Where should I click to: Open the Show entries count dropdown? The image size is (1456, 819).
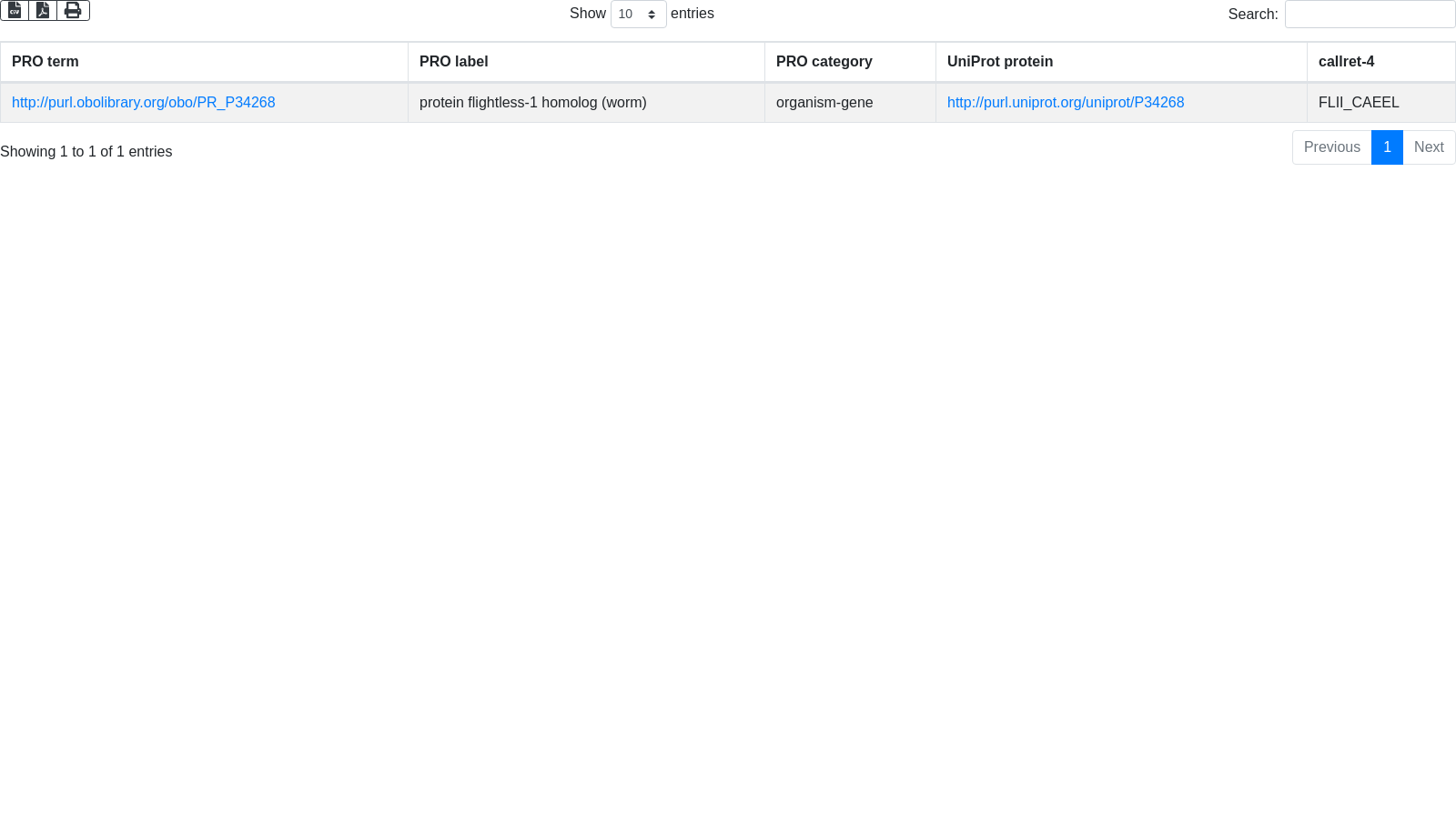click(x=638, y=15)
